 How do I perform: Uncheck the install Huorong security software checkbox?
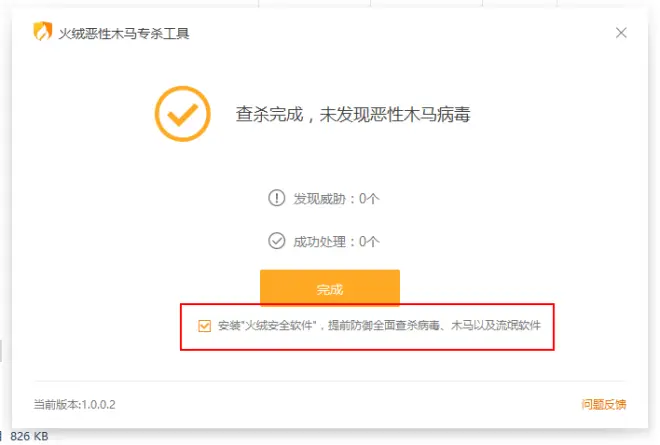coord(205,326)
